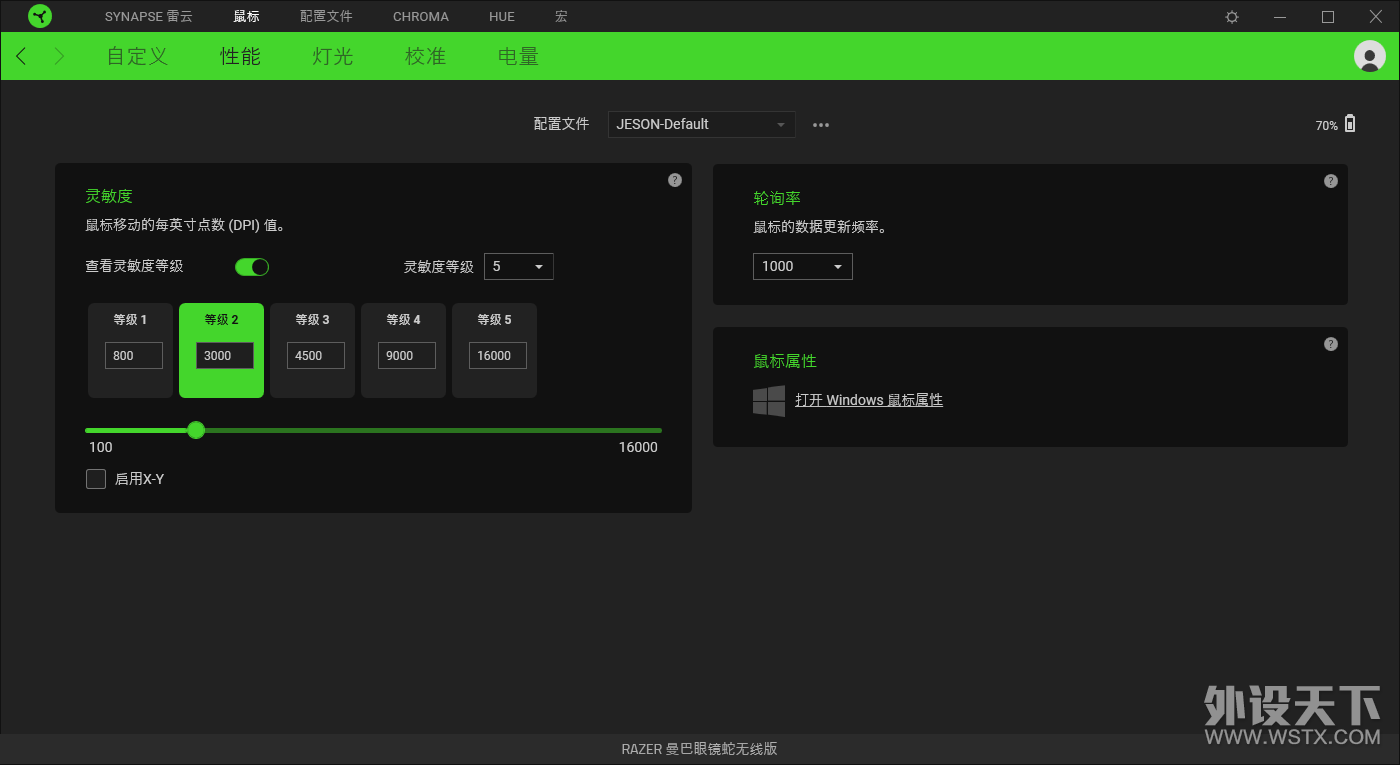Switch to the 灯光 tab
Image resolution: width=1400 pixels, height=765 pixels.
(333, 56)
